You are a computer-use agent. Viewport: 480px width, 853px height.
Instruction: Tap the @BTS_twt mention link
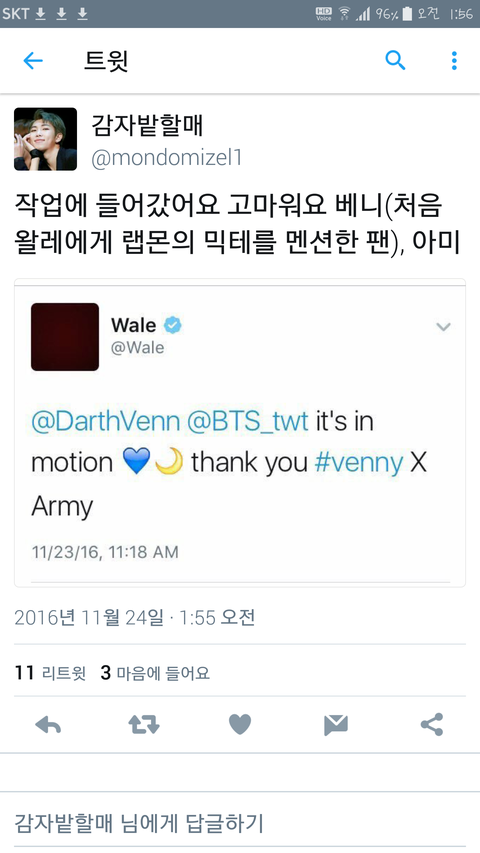(248, 422)
